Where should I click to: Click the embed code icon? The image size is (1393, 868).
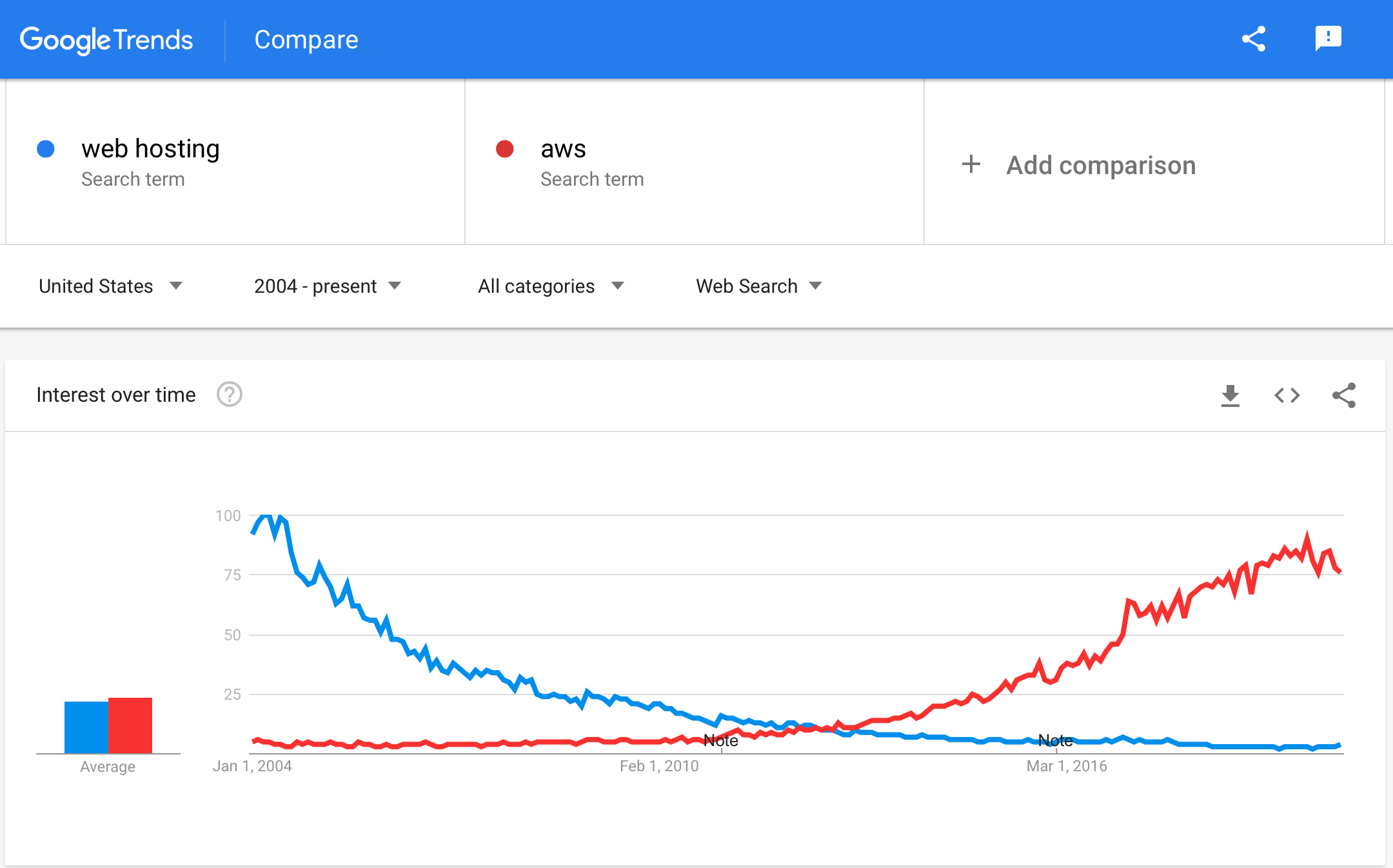[x=1287, y=395]
